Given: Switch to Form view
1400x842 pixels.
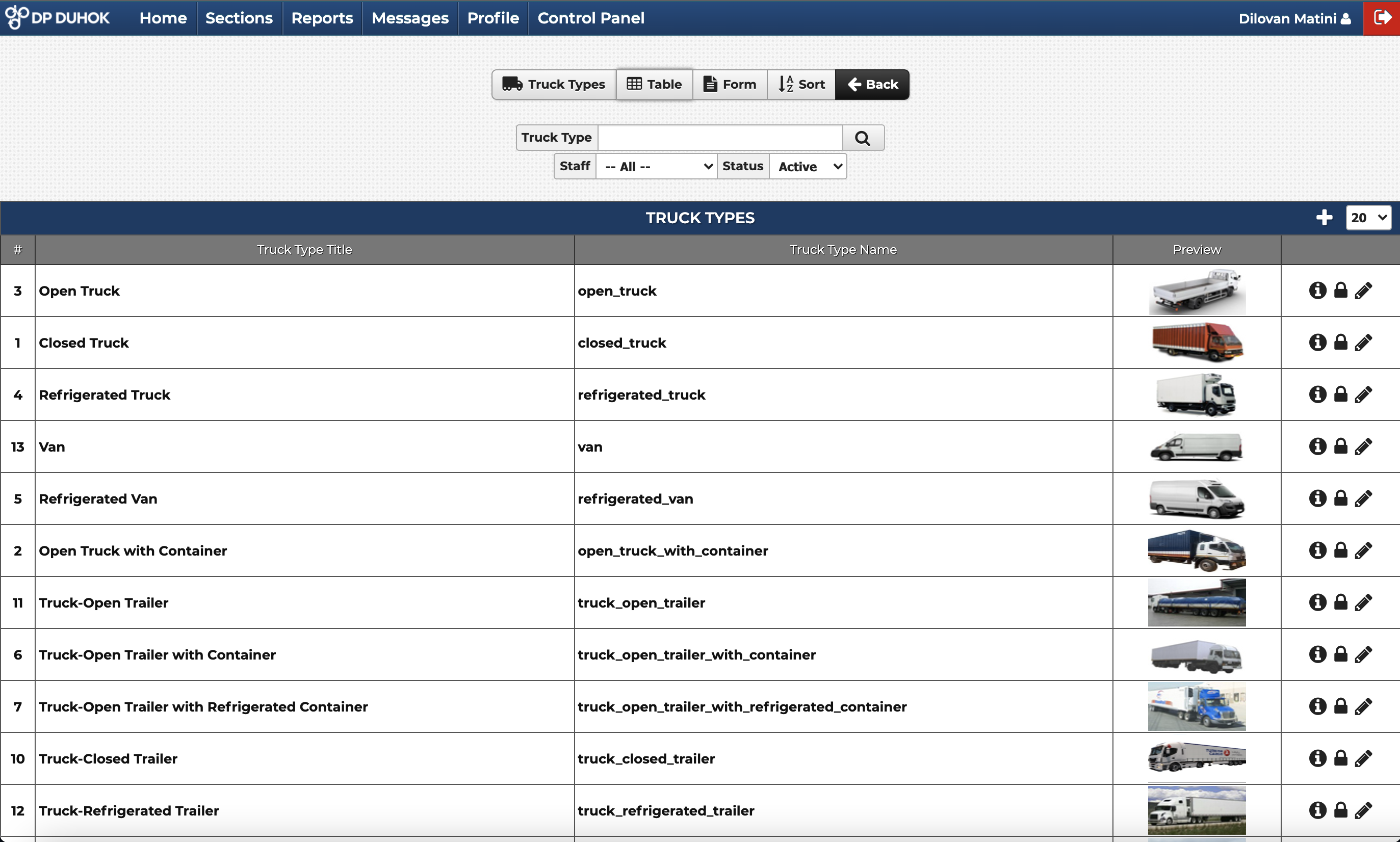Looking at the screenshot, I should point(730,85).
